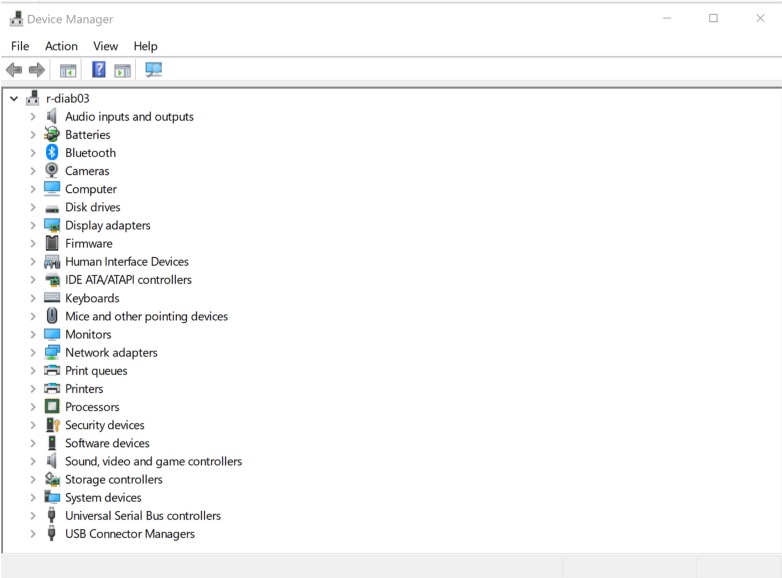Open the blue Help toolbar icon
The height and width of the screenshot is (578, 782).
99,69
